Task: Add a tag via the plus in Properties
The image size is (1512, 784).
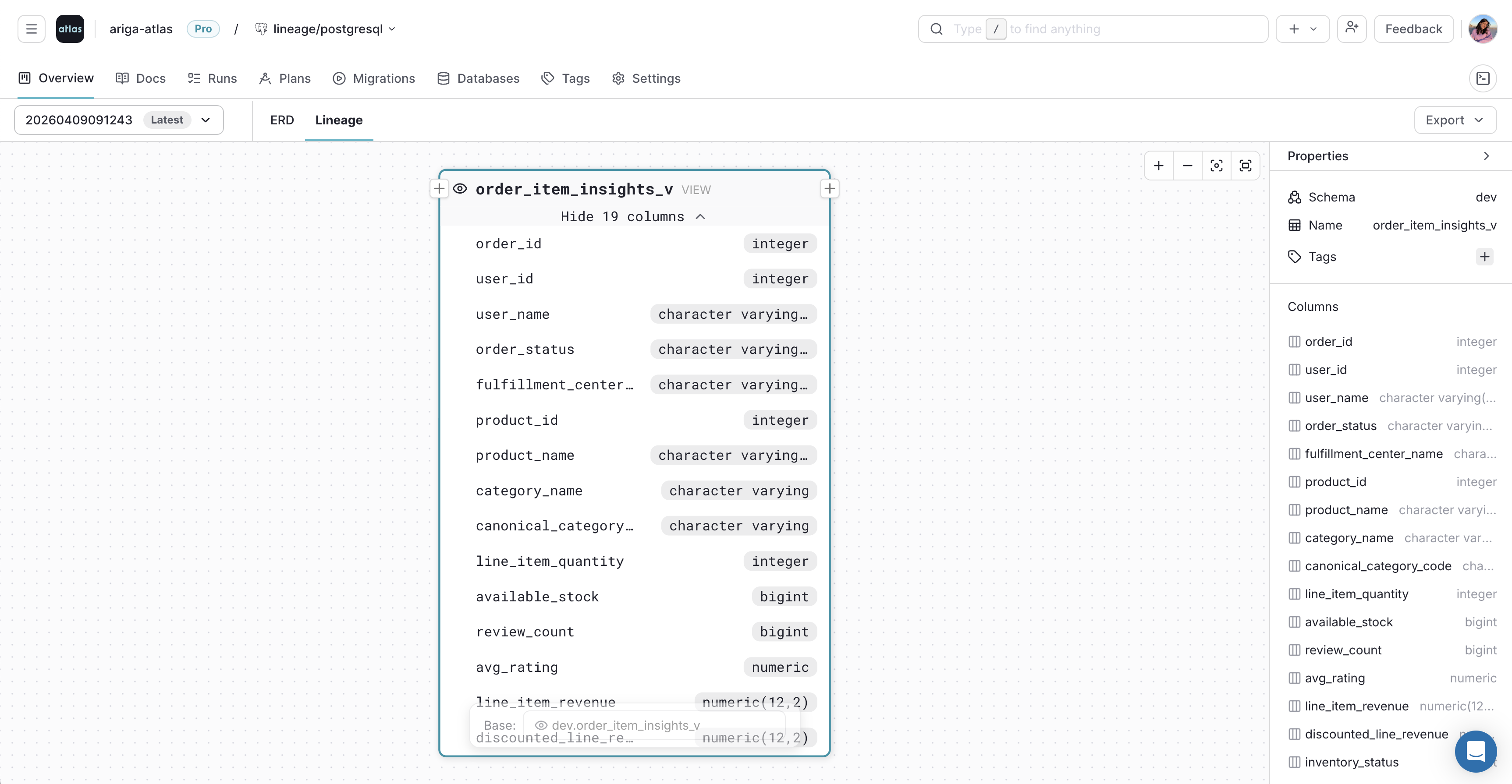Action: (1485, 256)
